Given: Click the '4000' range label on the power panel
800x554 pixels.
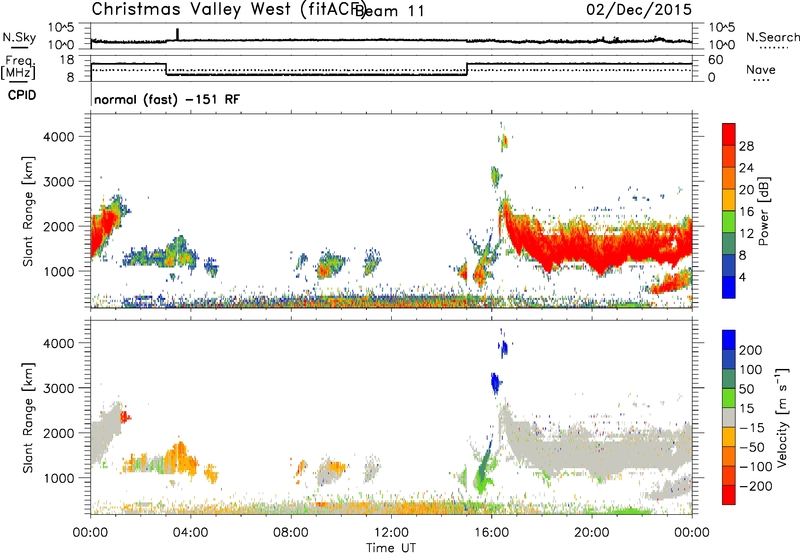Looking at the screenshot, I should (59, 137).
